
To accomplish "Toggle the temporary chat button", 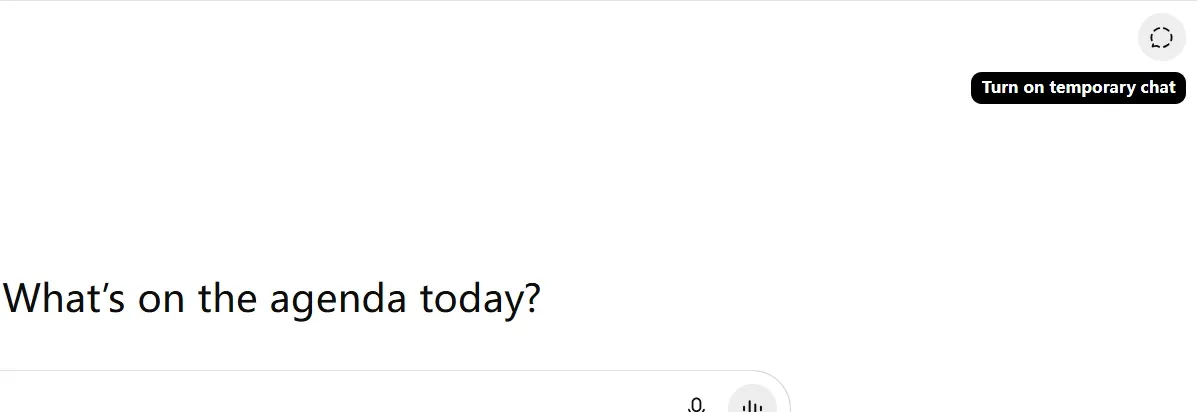I will [1161, 38].
